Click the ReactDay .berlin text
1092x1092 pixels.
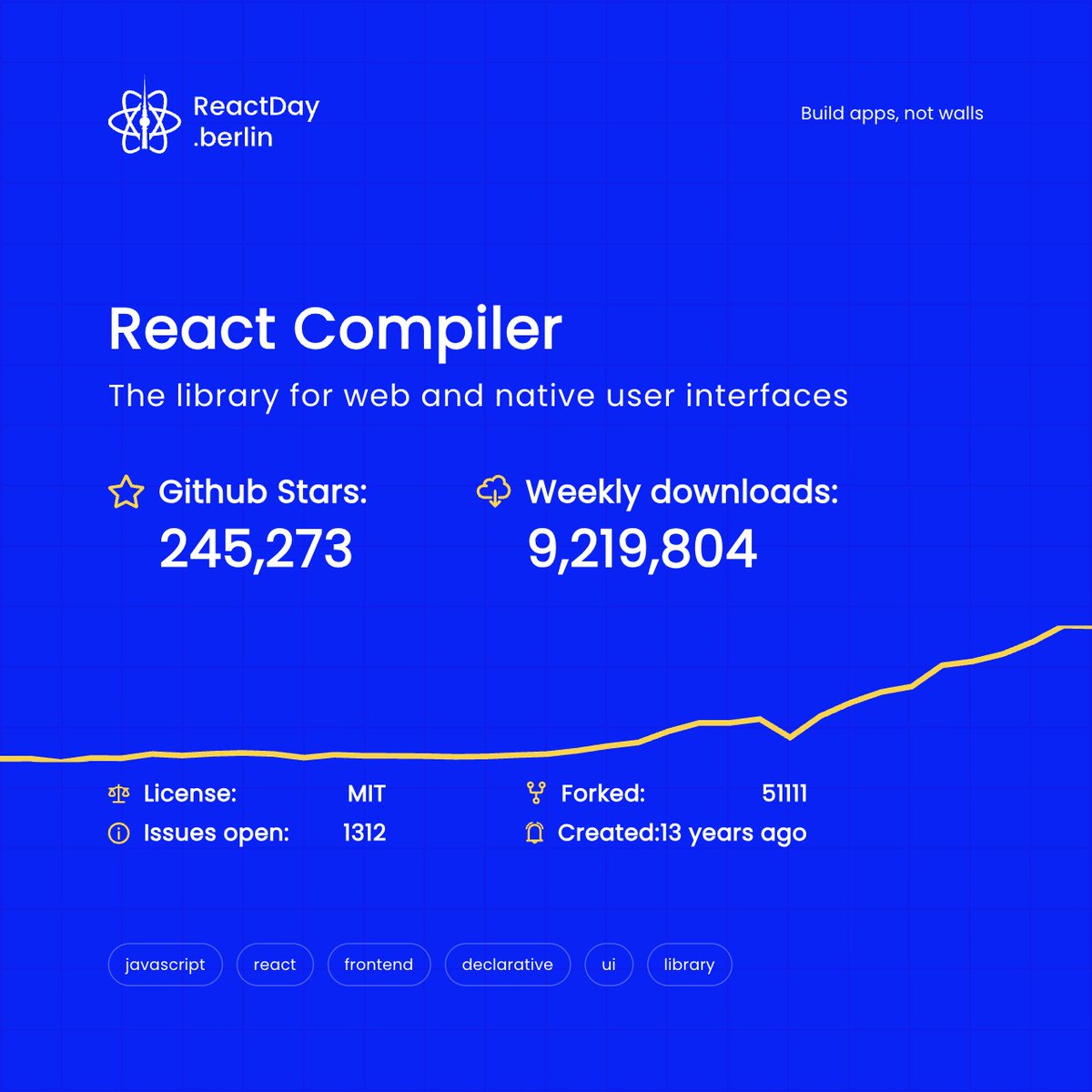(256, 122)
